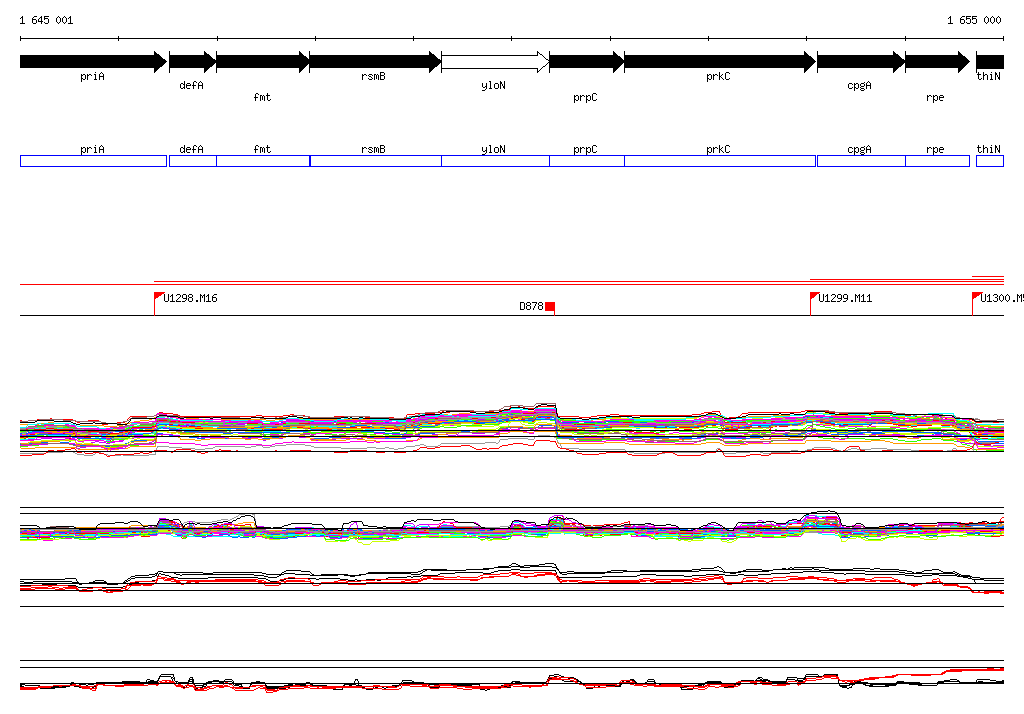The image size is (1024, 714).
Task: Select the blue prpC annotation box
Action: 586,161
